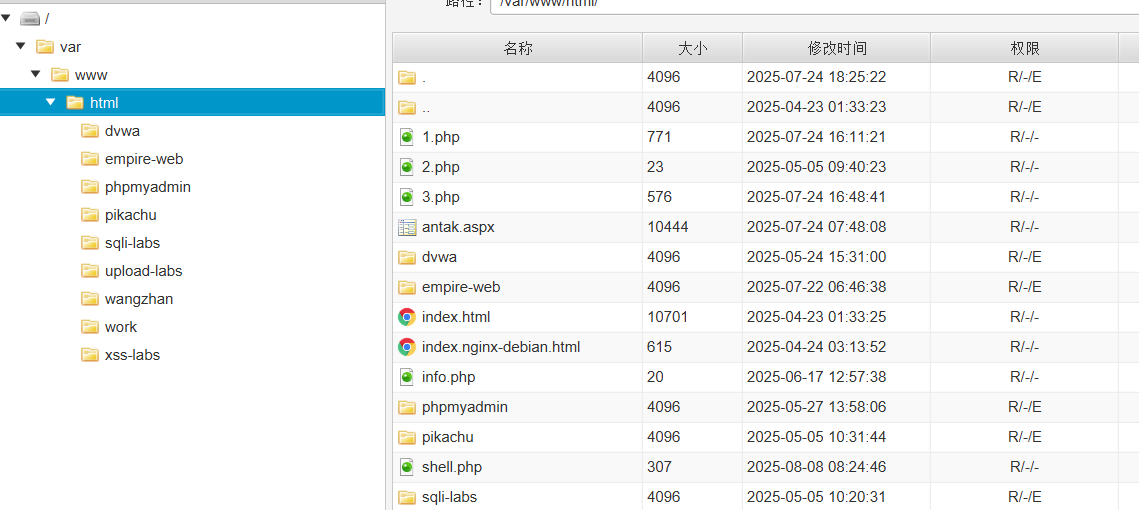Select the index.nginx-debian.html file name

pyautogui.click(x=501, y=347)
